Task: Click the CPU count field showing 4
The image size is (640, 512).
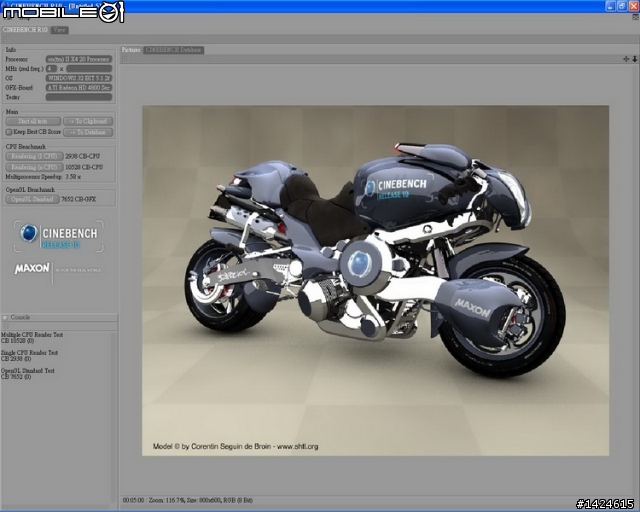Action: pos(51,69)
